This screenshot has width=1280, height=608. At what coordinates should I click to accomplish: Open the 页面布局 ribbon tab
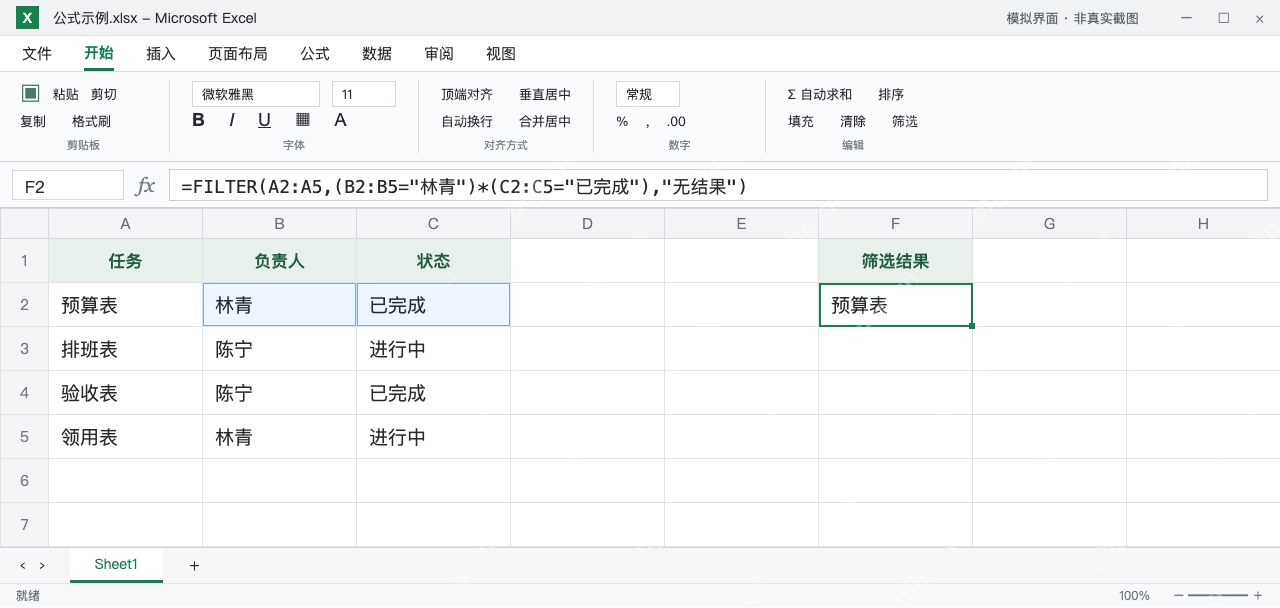click(238, 54)
